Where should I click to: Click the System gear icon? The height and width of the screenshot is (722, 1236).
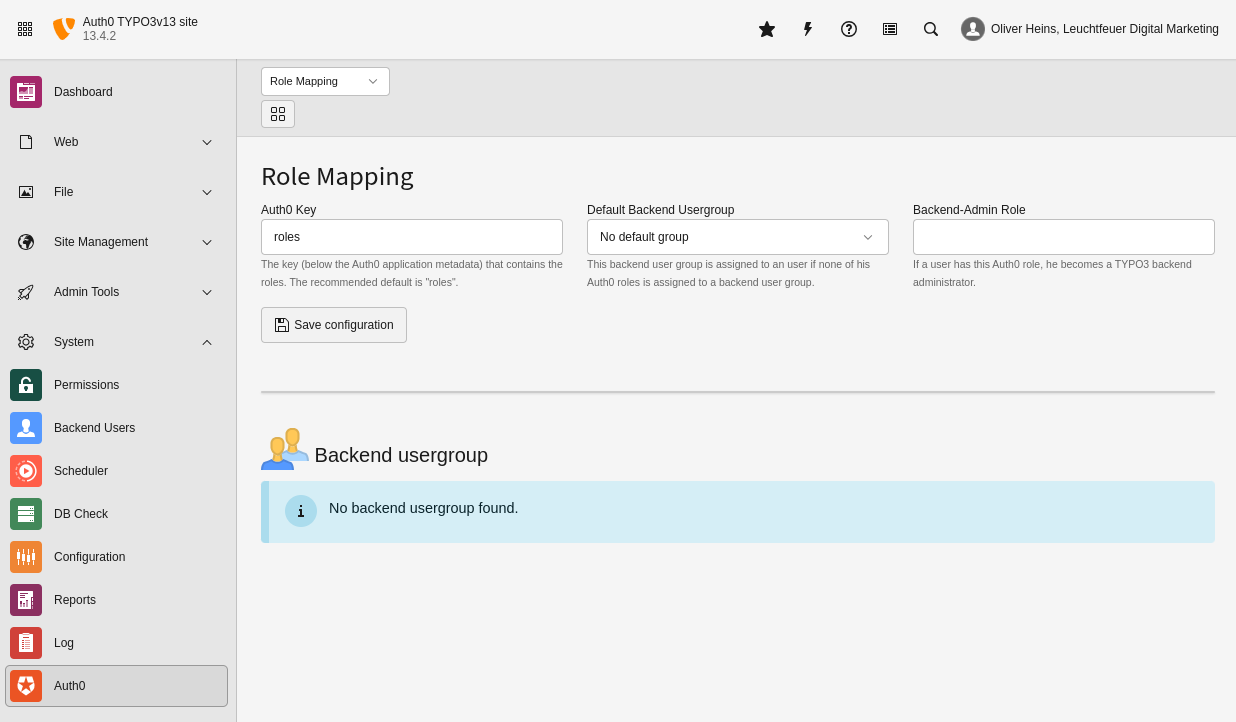point(26,342)
